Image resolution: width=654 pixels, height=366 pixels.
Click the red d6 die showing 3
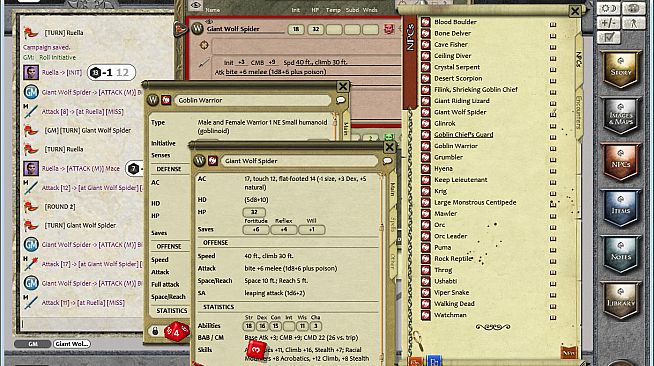(x=256, y=349)
